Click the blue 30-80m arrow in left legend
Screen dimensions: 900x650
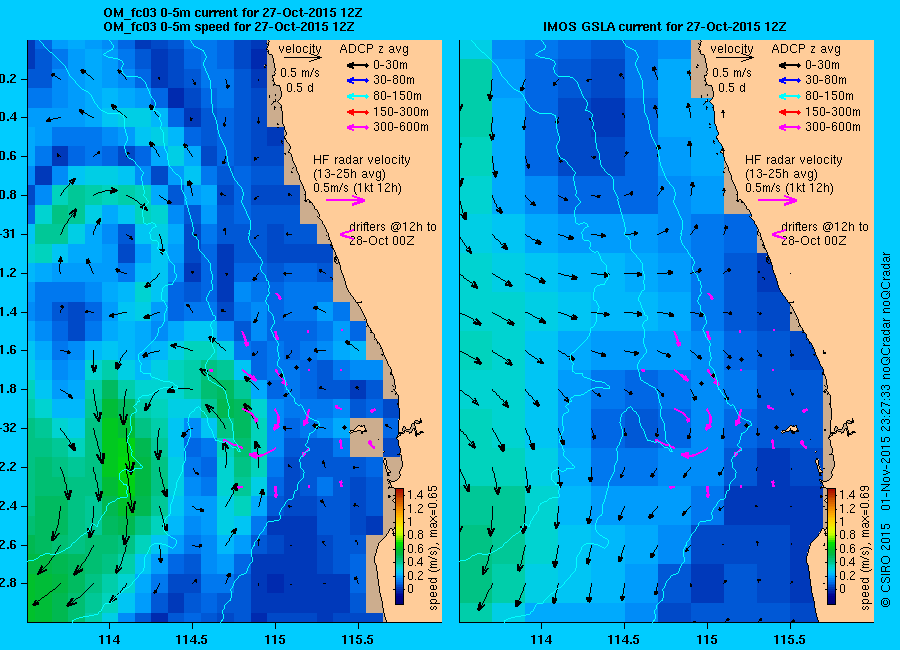click(x=358, y=81)
